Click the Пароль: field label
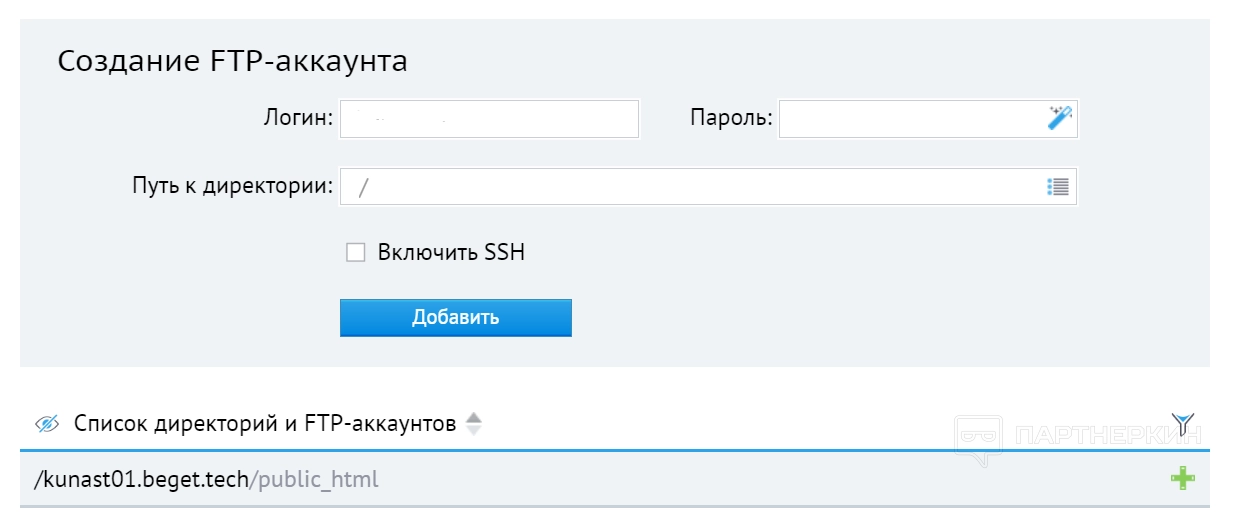The width and height of the screenshot is (1253, 520). (731, 118)
